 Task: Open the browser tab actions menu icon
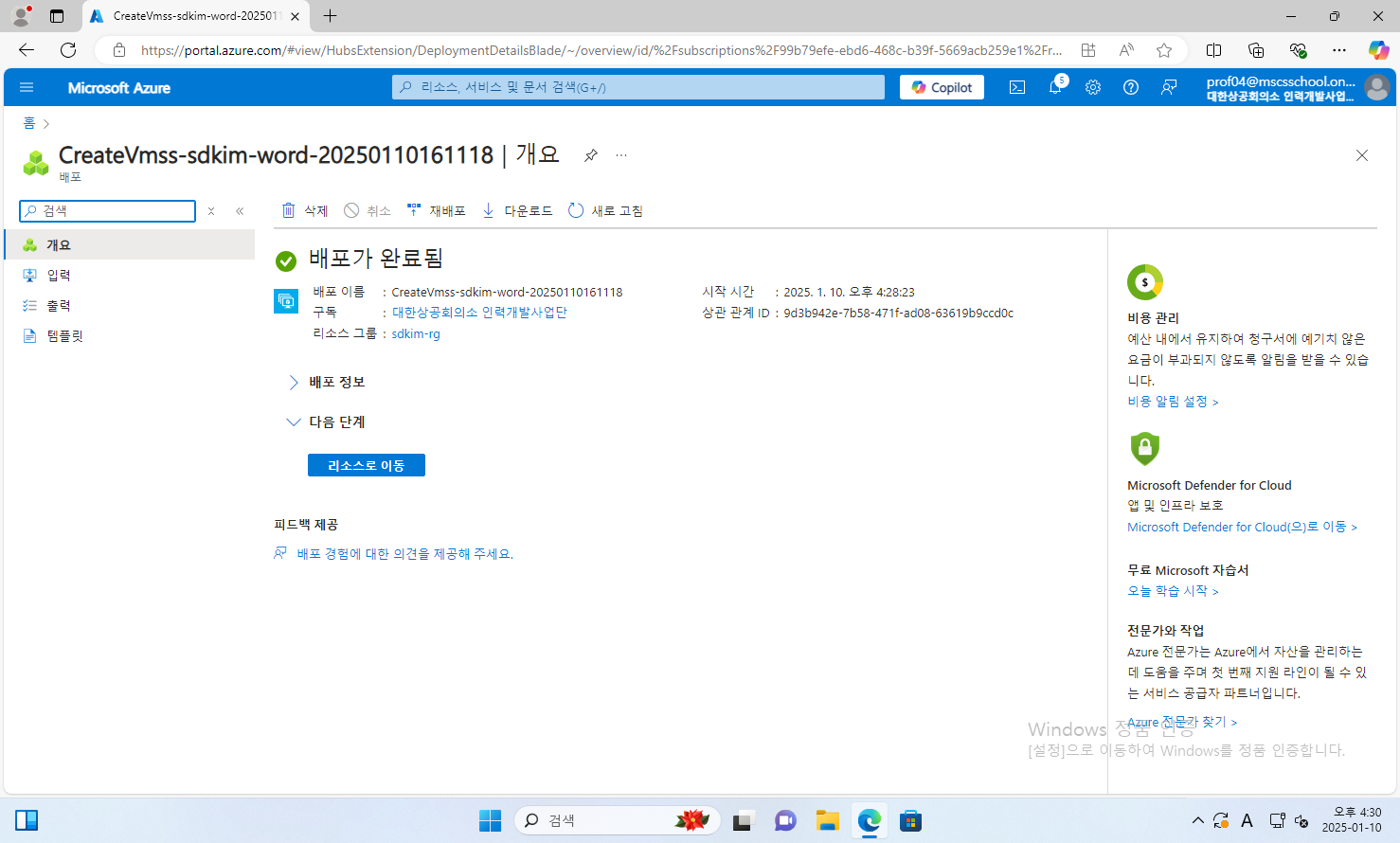click(x=57, y=16)
